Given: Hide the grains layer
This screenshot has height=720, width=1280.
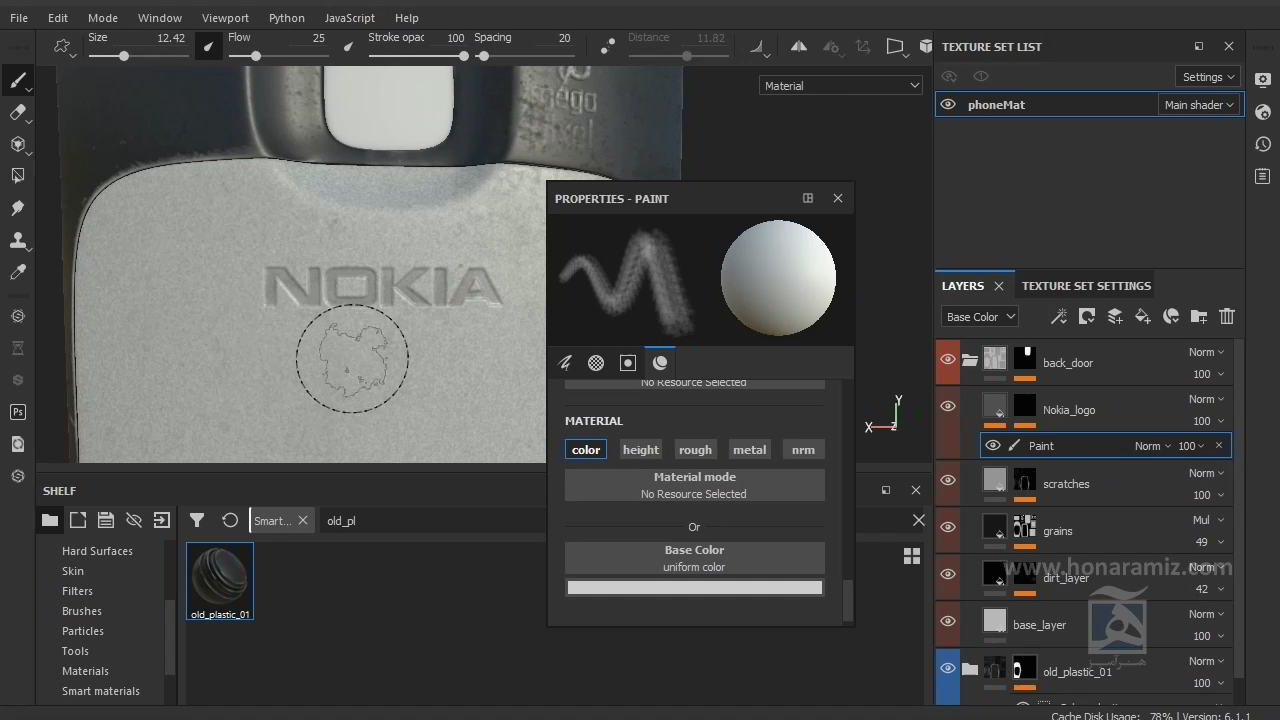Looking at the screenshot, I should point(948,527).
